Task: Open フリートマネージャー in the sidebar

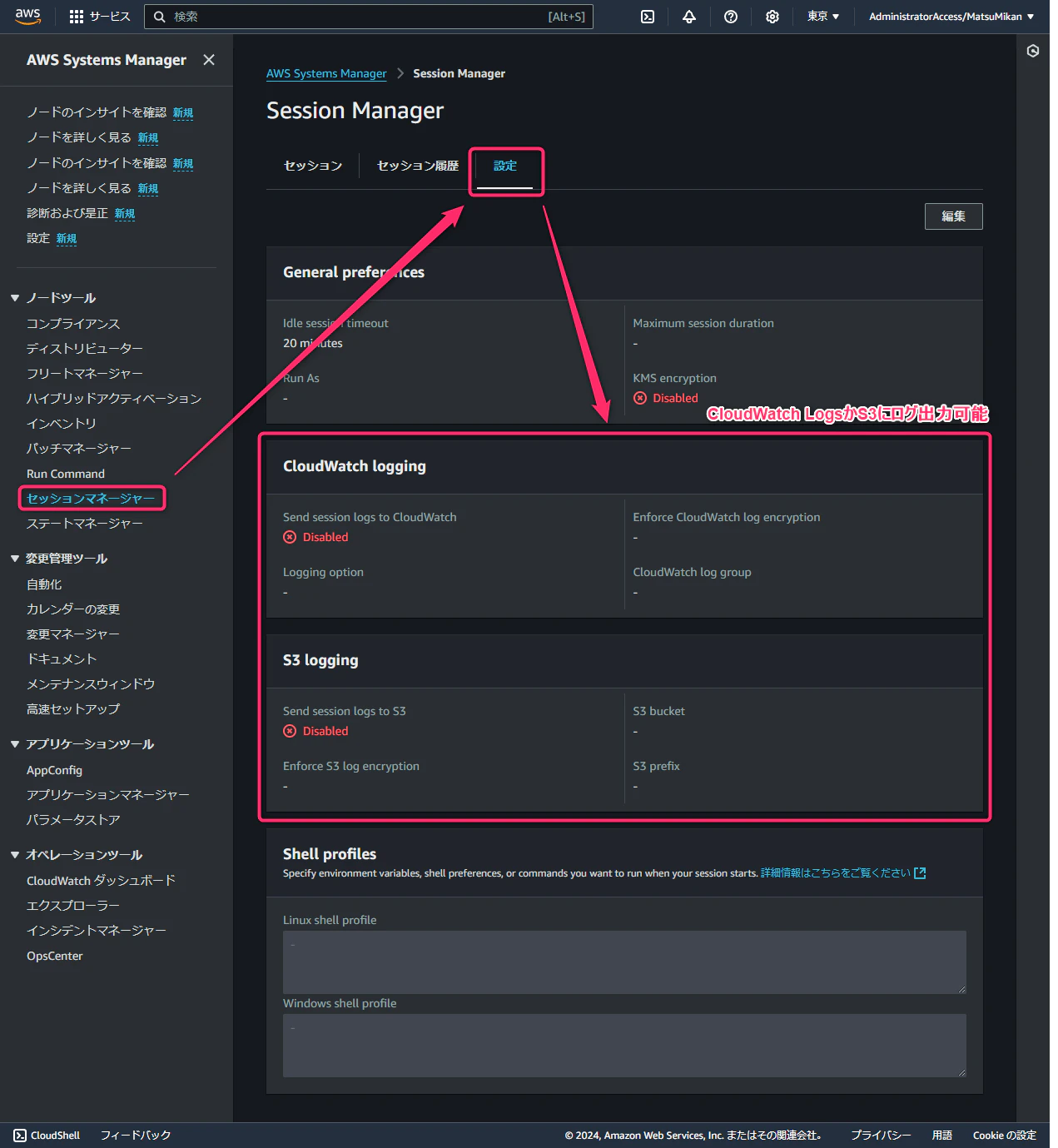Action: coord(85,374)
